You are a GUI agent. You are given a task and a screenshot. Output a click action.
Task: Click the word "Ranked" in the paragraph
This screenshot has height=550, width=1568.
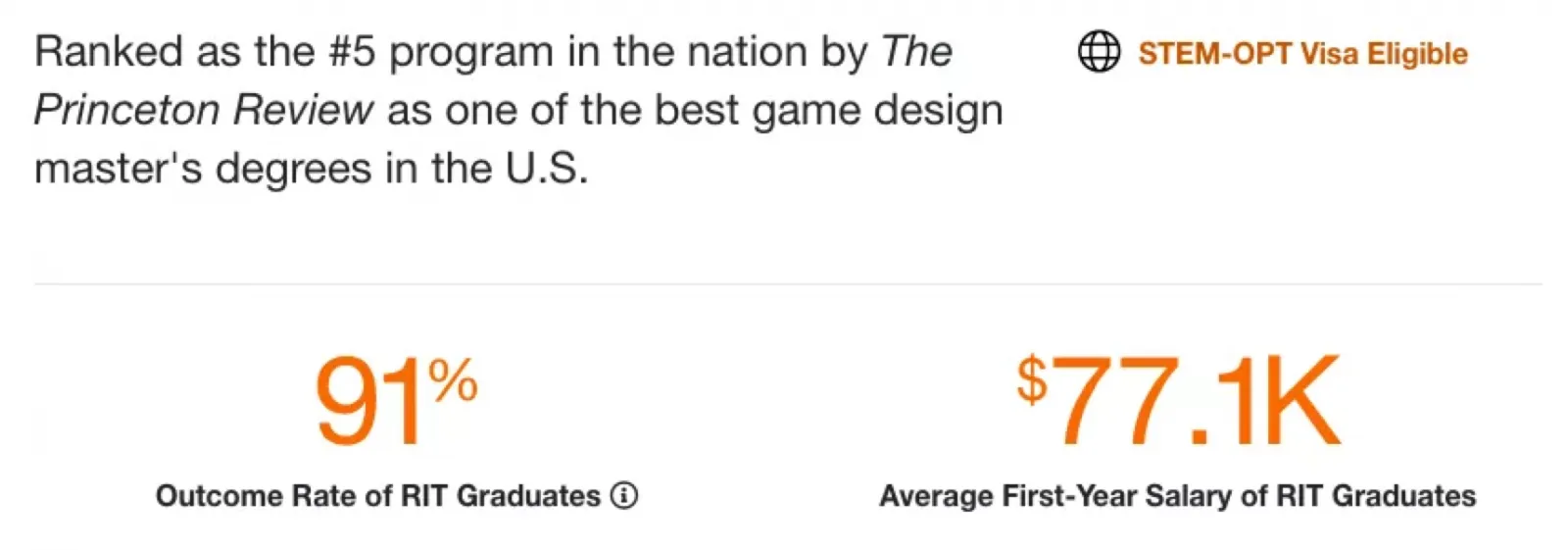pos(108,52)
